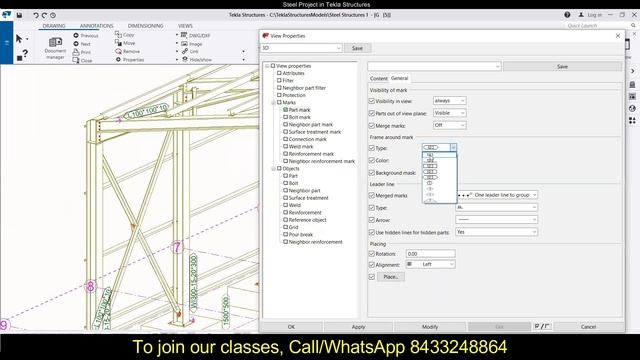Open Document manager
The image size is (640, 360).
56,48
